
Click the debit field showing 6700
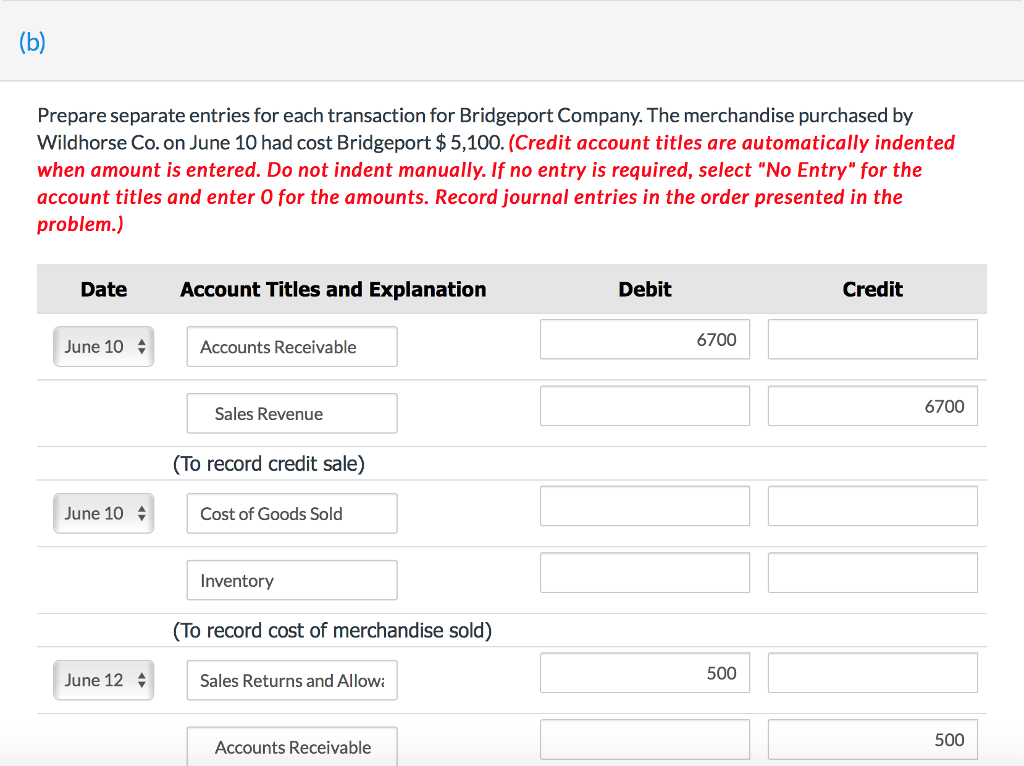click(x=644, y=339)
